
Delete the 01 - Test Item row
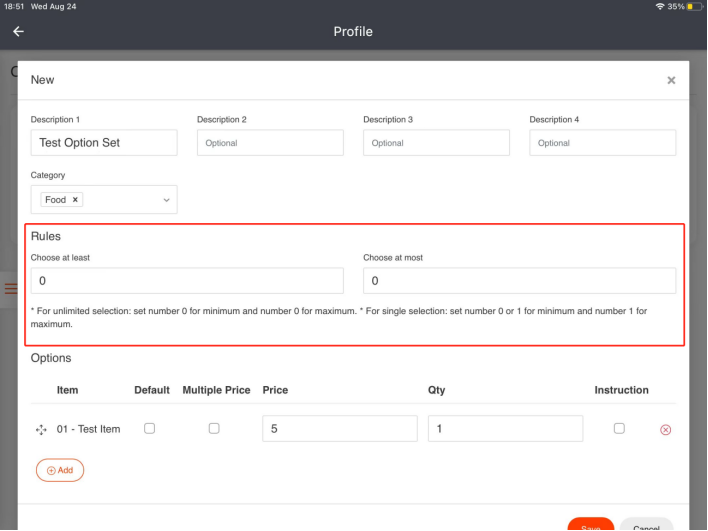click(665, 429)
